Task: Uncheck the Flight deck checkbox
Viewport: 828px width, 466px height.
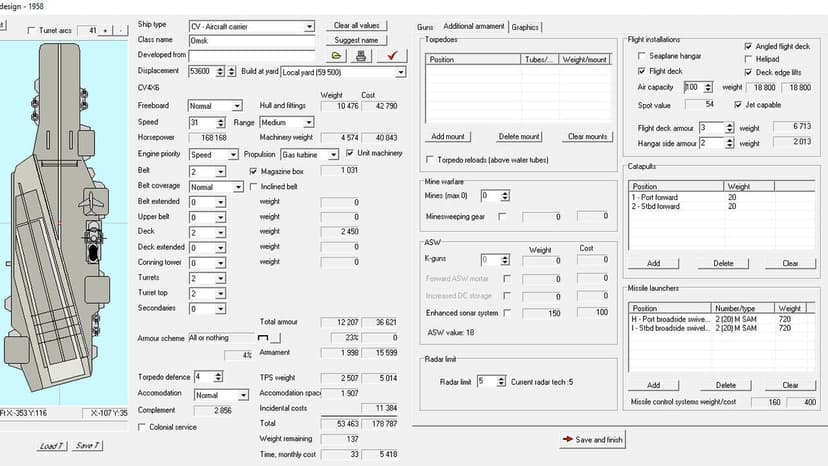Action: pos(642,71)
